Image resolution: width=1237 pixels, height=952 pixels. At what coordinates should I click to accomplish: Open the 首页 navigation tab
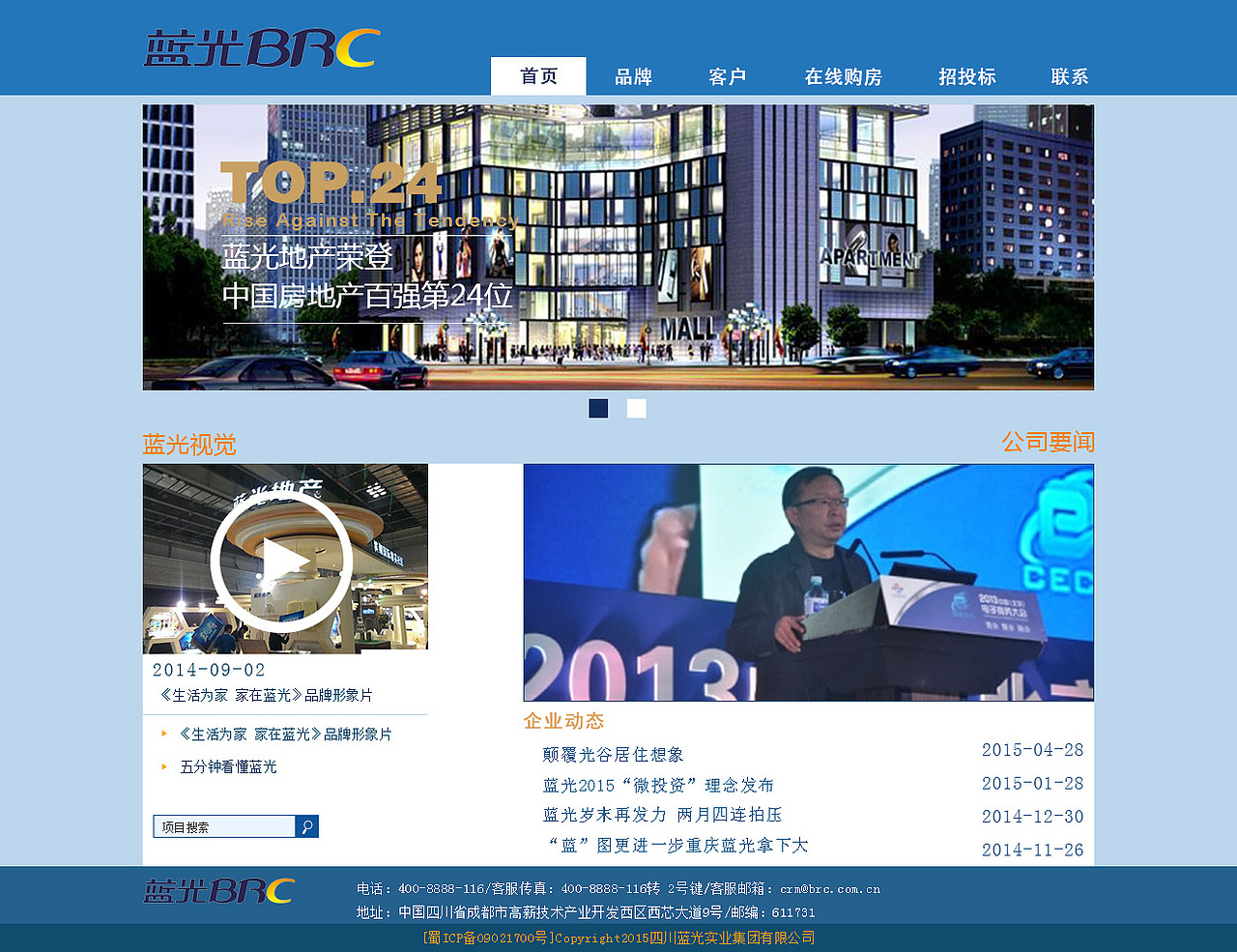pyautogui.click(x=538, y=76)
